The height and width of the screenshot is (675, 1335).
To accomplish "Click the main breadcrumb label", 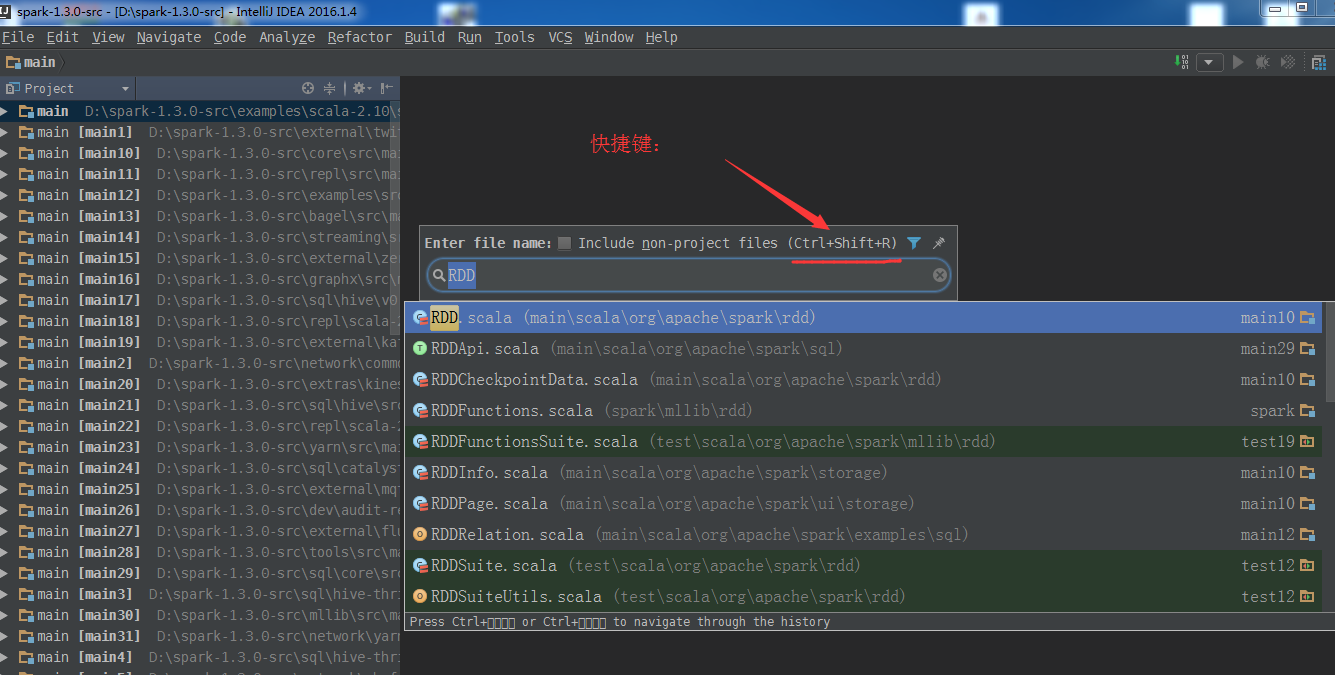I will tap(40, 62).
